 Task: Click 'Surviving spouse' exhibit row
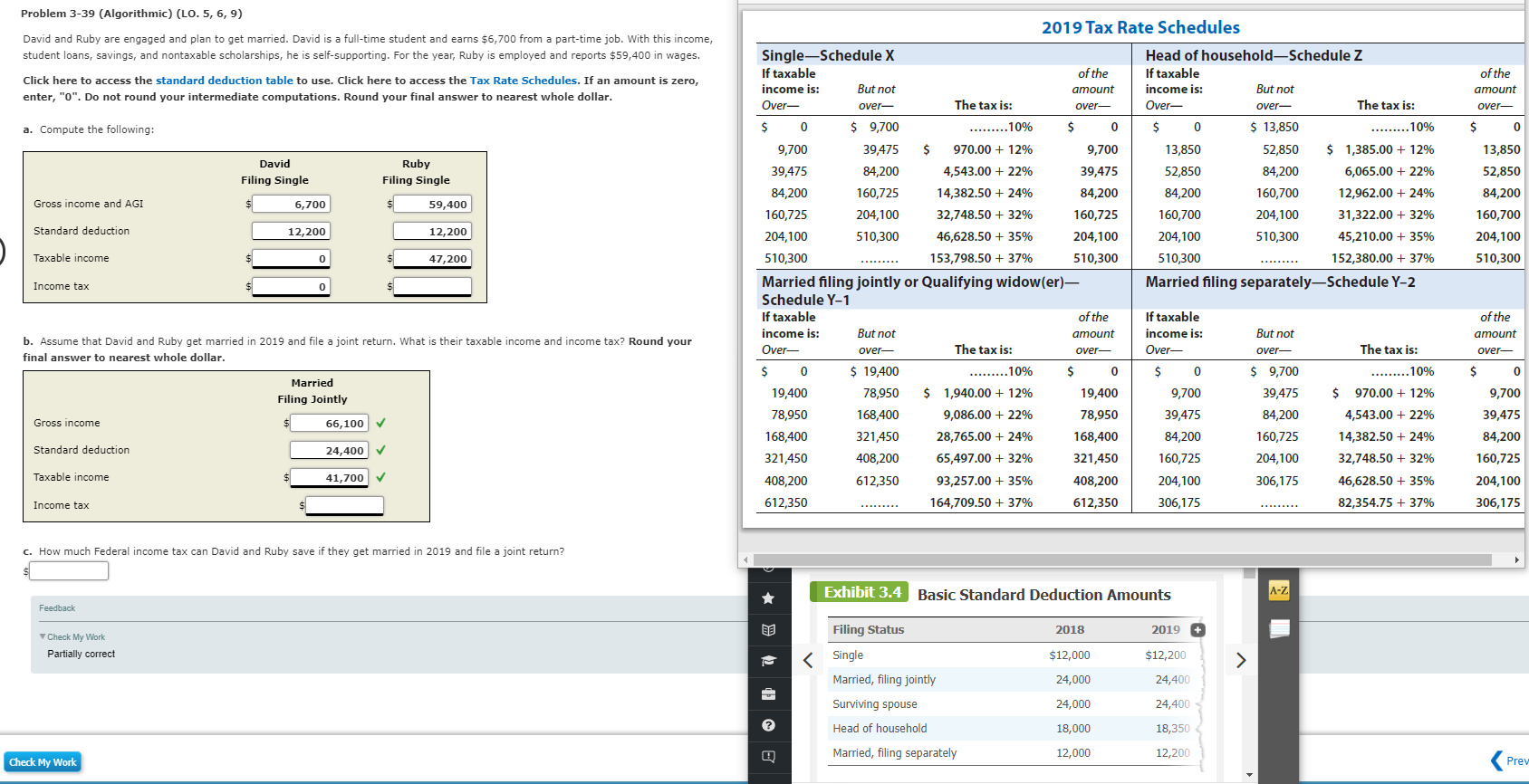(x=1016, y=704)
